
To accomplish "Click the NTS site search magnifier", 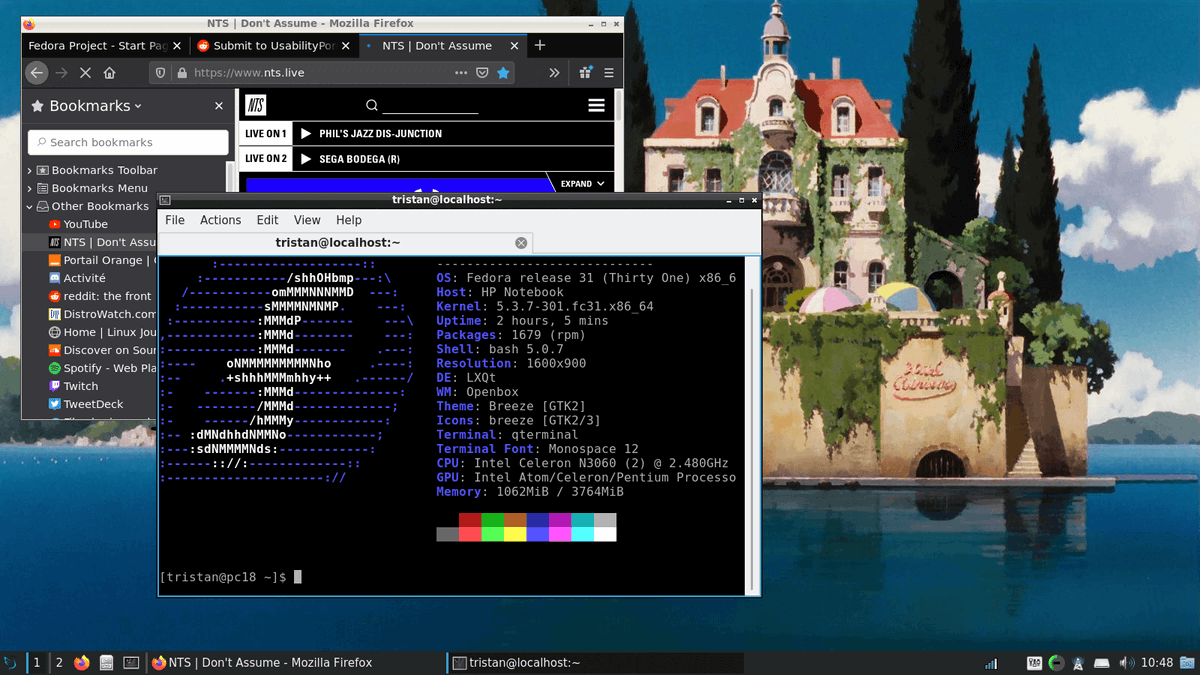I will point(371,106).
